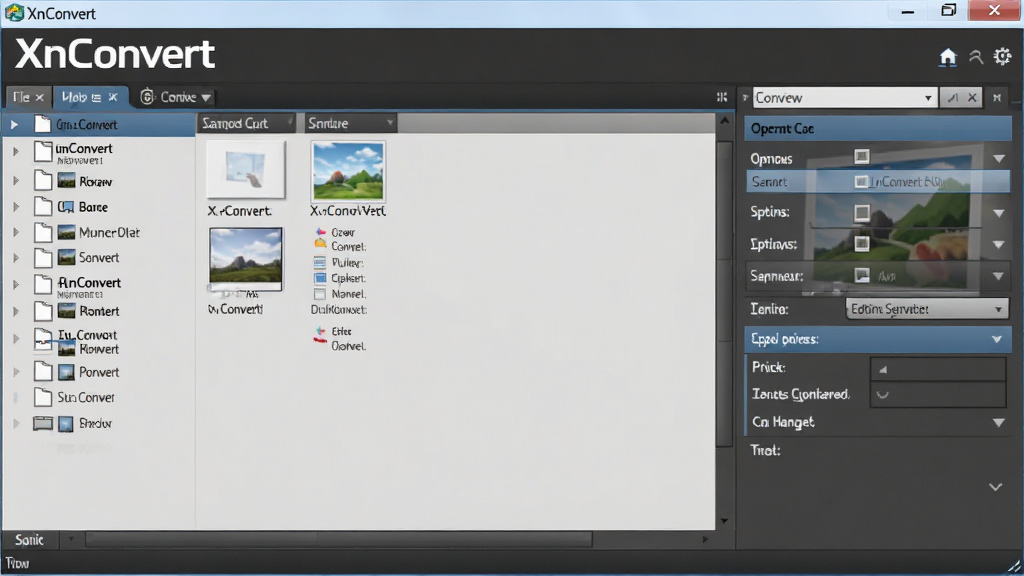Close the 'Hob' tab

(x=113, y=97)
